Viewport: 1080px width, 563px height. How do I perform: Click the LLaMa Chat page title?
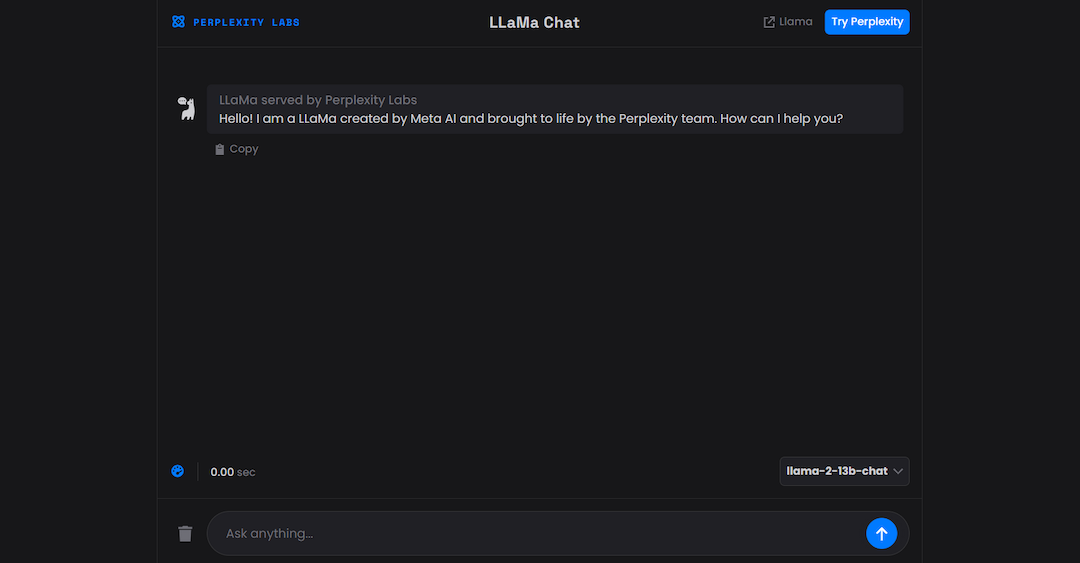(534, 23)
